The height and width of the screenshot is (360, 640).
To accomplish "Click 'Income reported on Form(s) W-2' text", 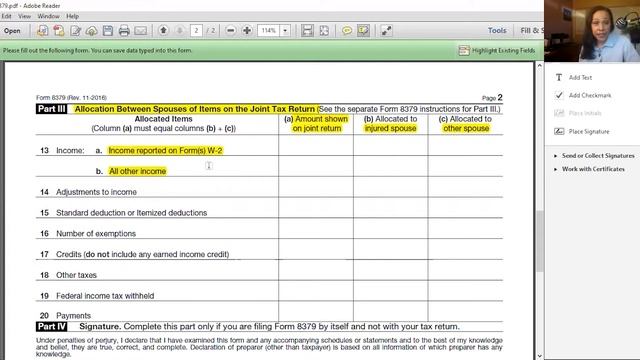I will [x=165, y=151].
